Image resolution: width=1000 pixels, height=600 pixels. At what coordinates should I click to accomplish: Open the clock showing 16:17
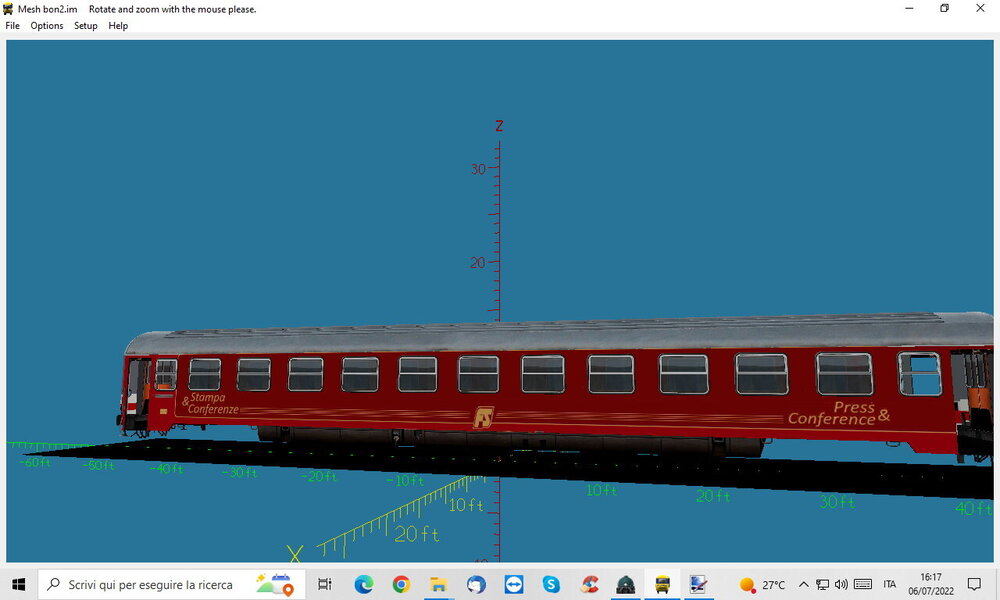930,584
